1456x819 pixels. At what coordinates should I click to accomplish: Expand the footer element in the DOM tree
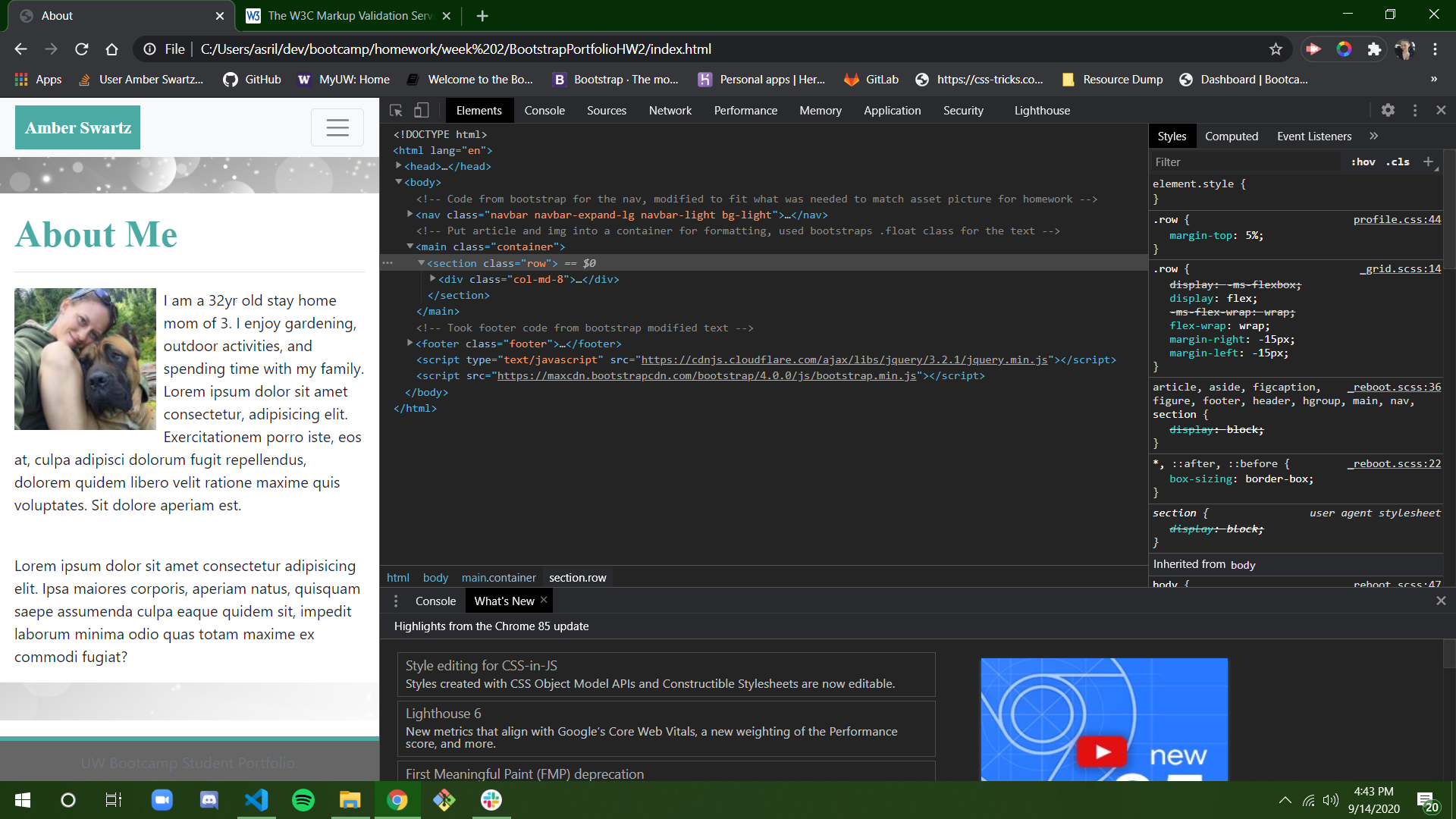coord(410,344)
